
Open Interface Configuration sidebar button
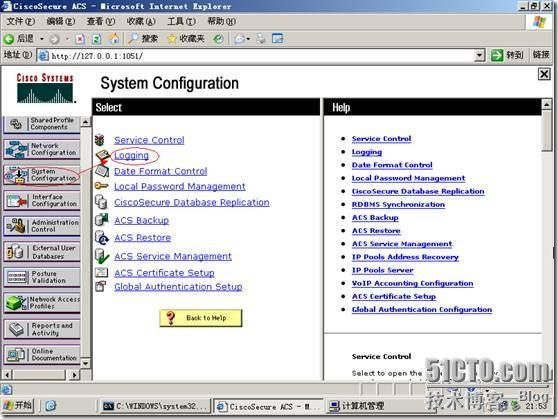pos(42,200)
